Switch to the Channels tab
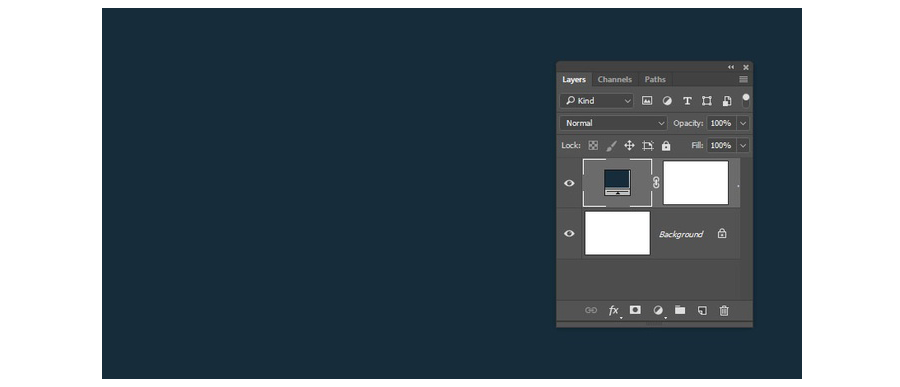 (x=615, y=79)
